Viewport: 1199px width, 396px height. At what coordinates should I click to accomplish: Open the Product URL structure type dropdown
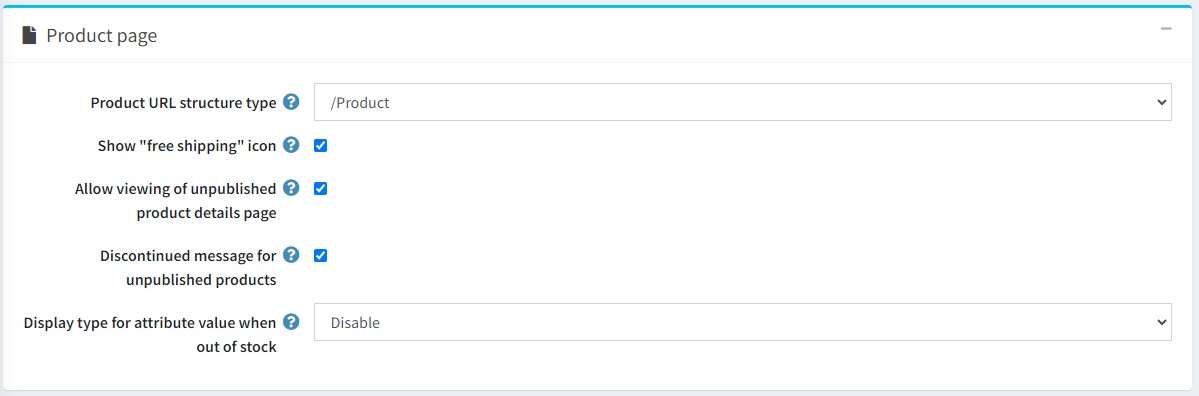pyautogui.click(x=742, y=102)
